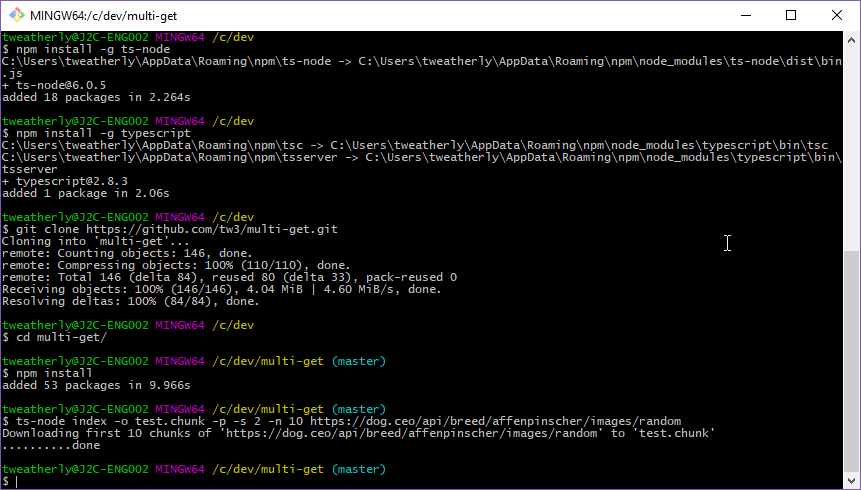The image size is (861, 490).
Task: Click the git clone multi-get.git command
Action: click(x=177, y=229)
